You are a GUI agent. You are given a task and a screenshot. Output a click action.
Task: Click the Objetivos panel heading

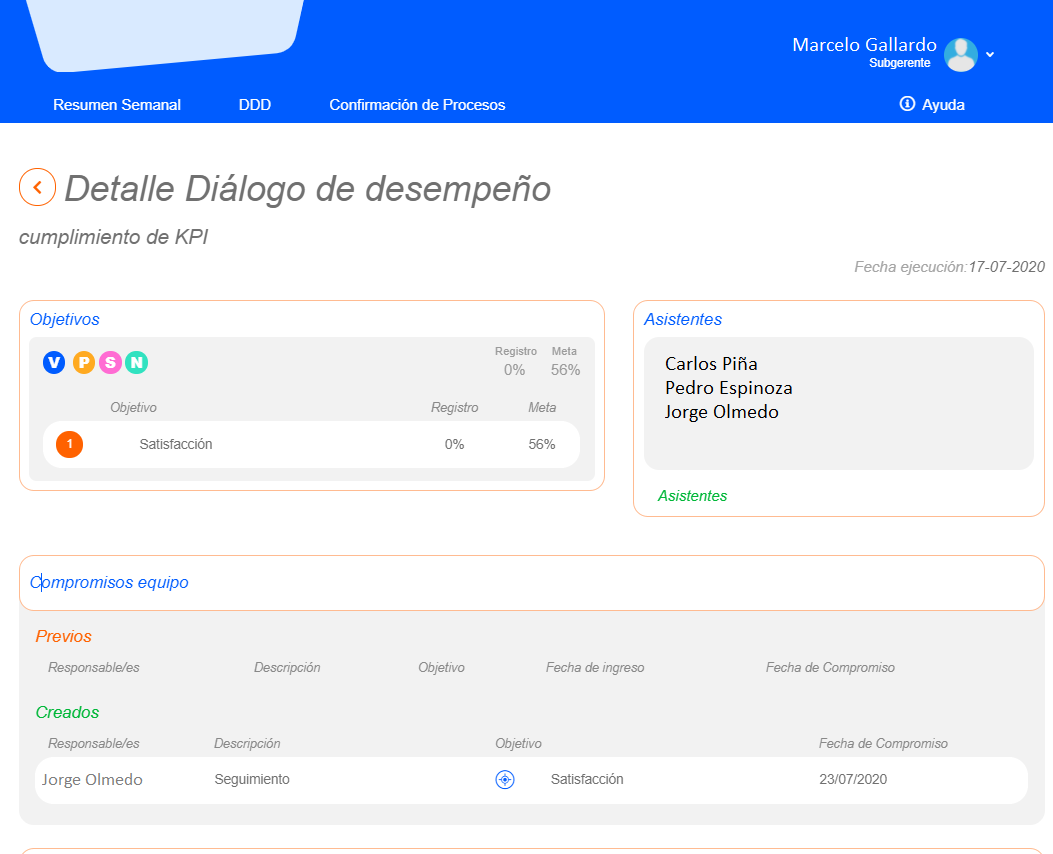[x=64, y=320]
